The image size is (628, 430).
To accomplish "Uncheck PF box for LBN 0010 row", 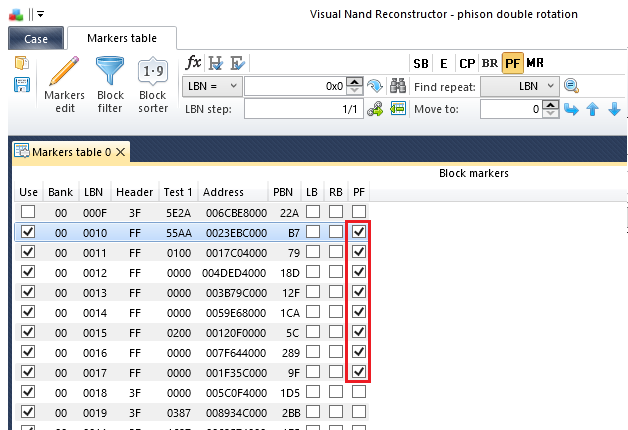I will [x=359, y=232].
